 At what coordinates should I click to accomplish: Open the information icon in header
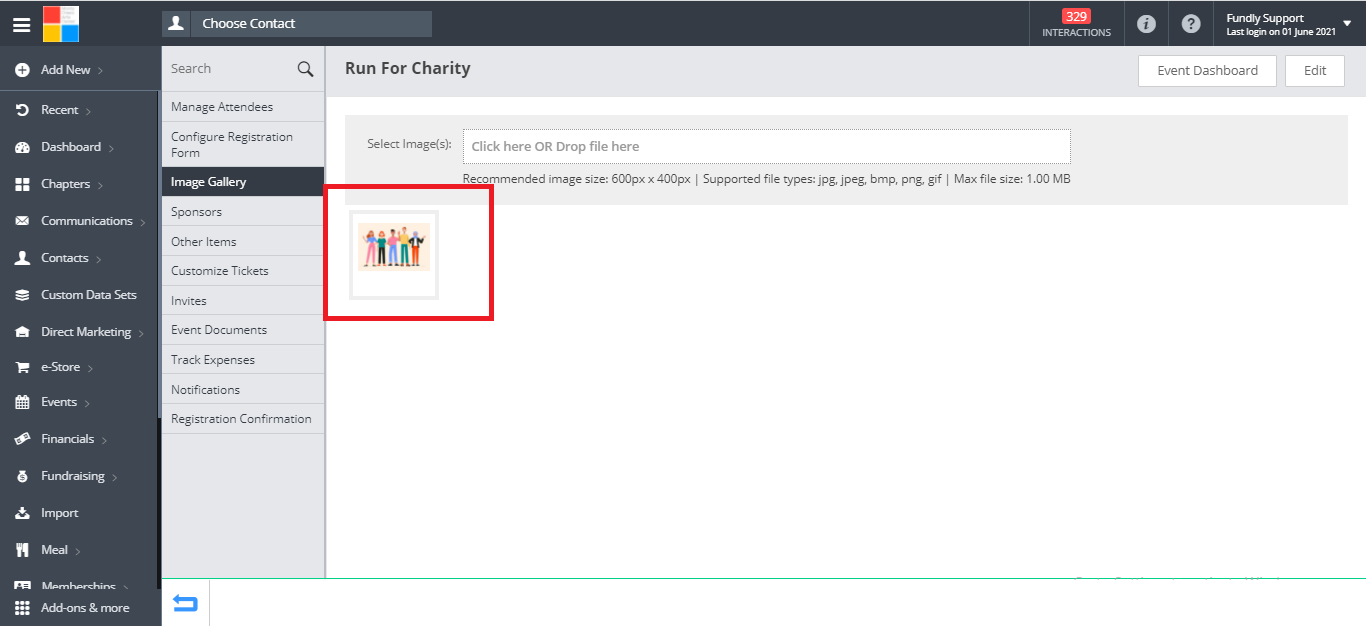click(x=1147, y=23)
